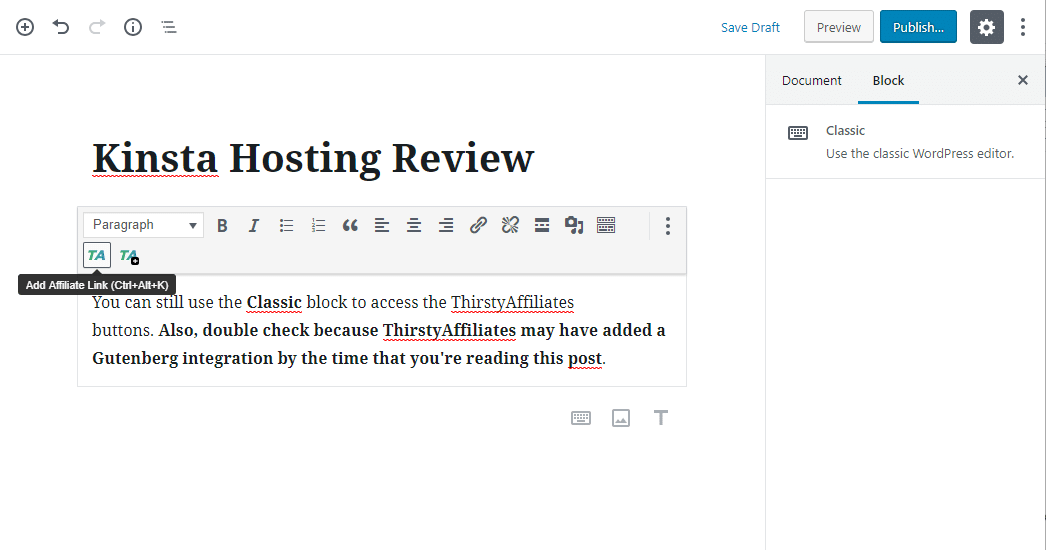The height and width of the screenshot is (550, 1046).
Task: Insert a bulleted list
Action: click(x=286, y=225)
